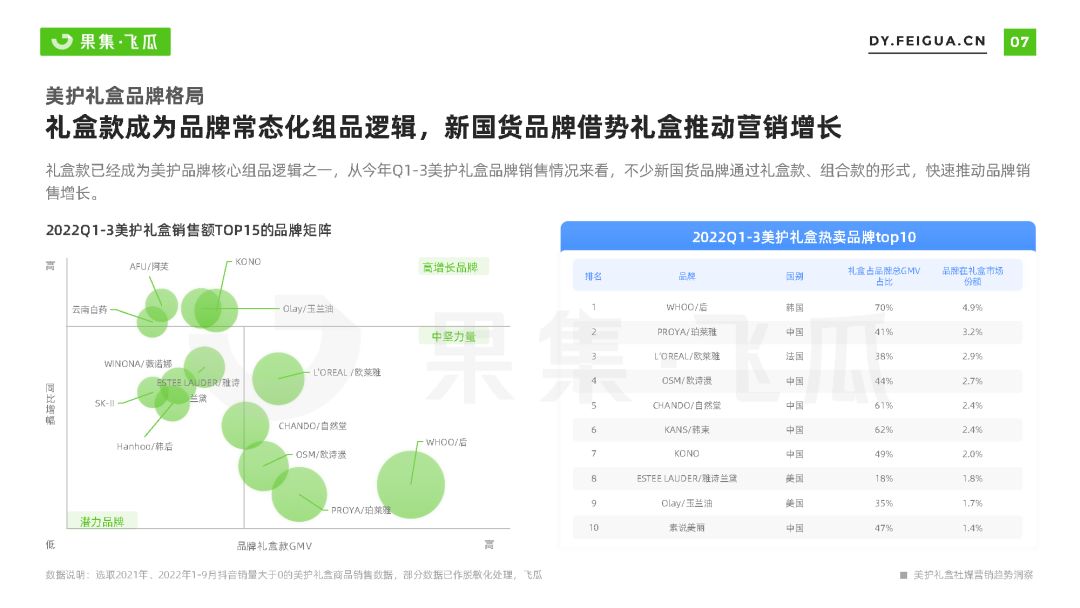Click the 云南白药 chart label
The image size is (1080, 608).
coord(90,310)
